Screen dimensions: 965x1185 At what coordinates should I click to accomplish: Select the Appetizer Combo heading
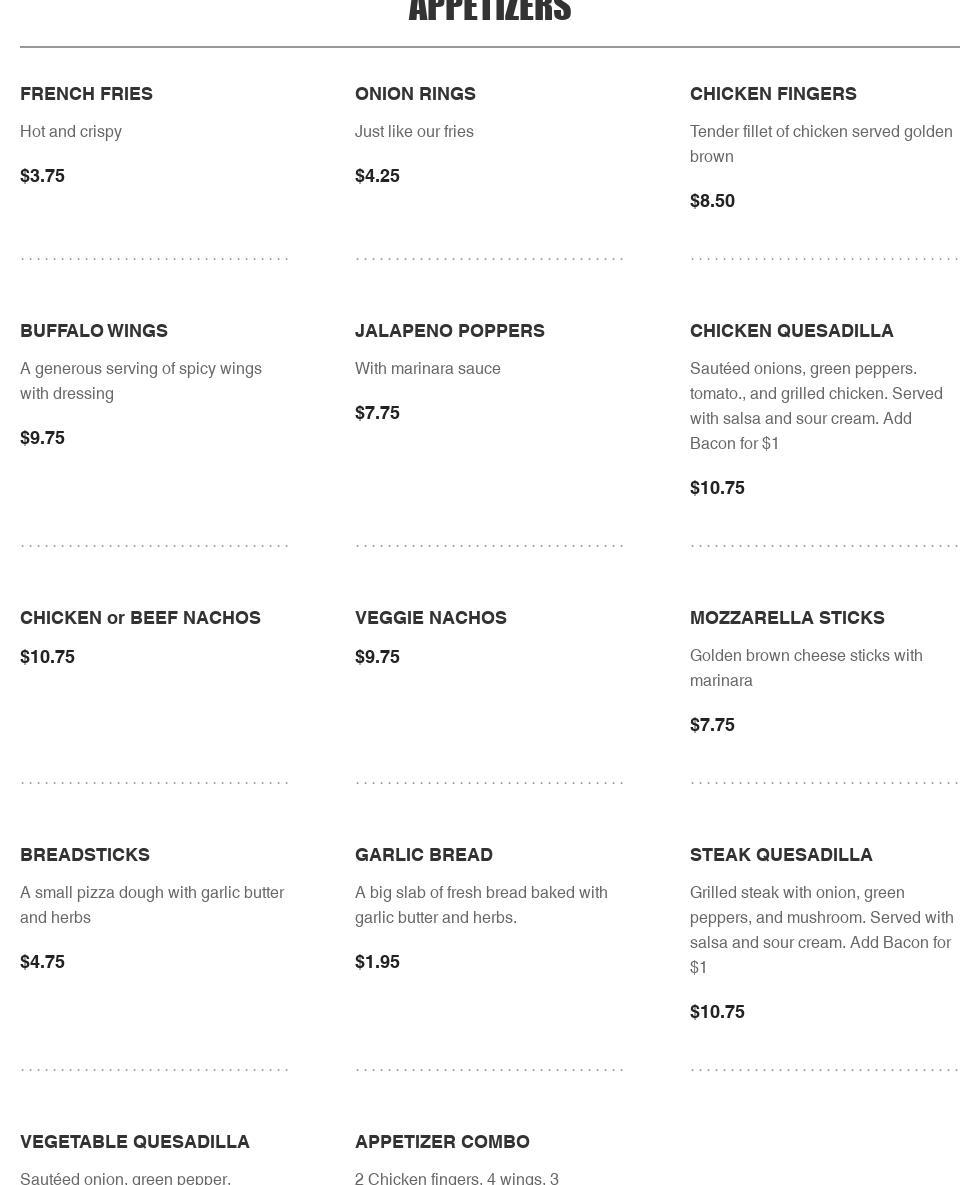tap(442, 1142)
